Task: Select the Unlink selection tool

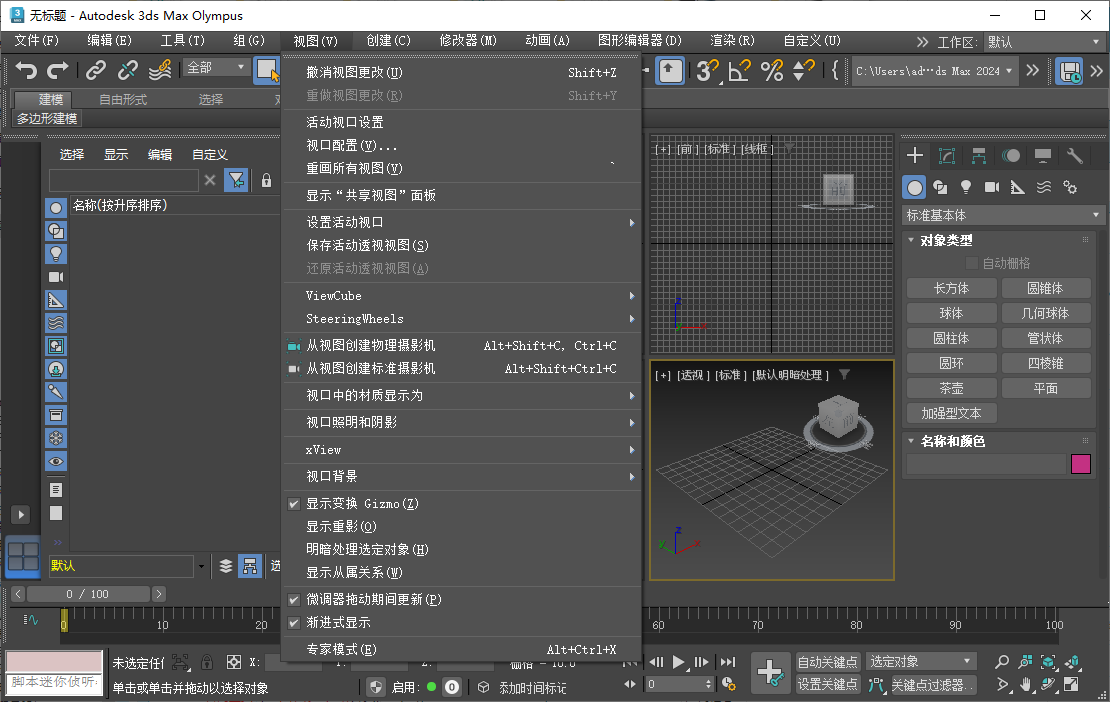Action: coord(127,70)
